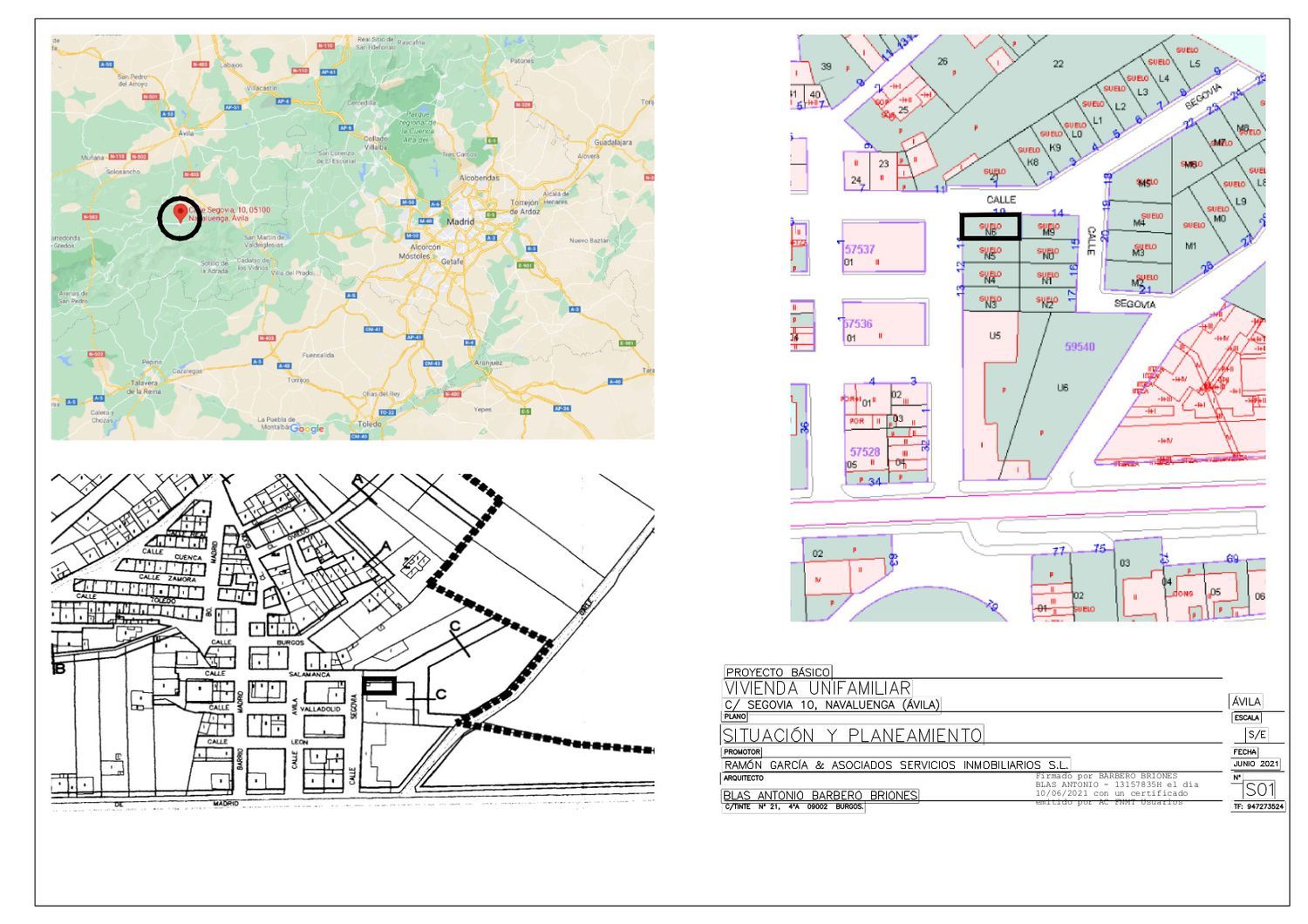
Task: Click the pink block labeled 57536
Action: (883, 323)
